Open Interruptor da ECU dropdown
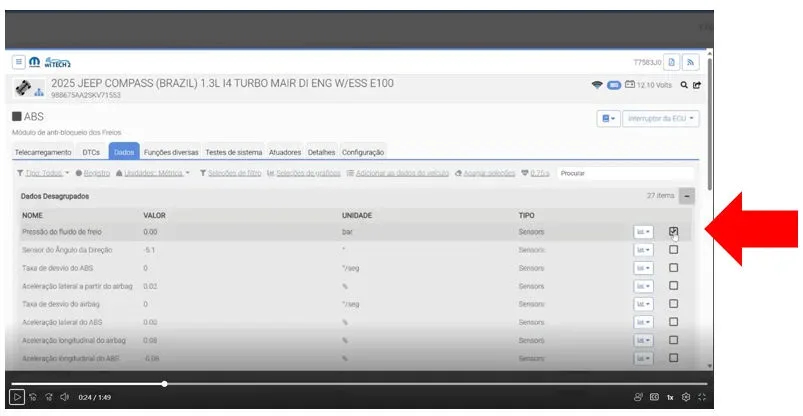Screen dimensions: 803x416 pyautogui.click(x=661, y=118)
